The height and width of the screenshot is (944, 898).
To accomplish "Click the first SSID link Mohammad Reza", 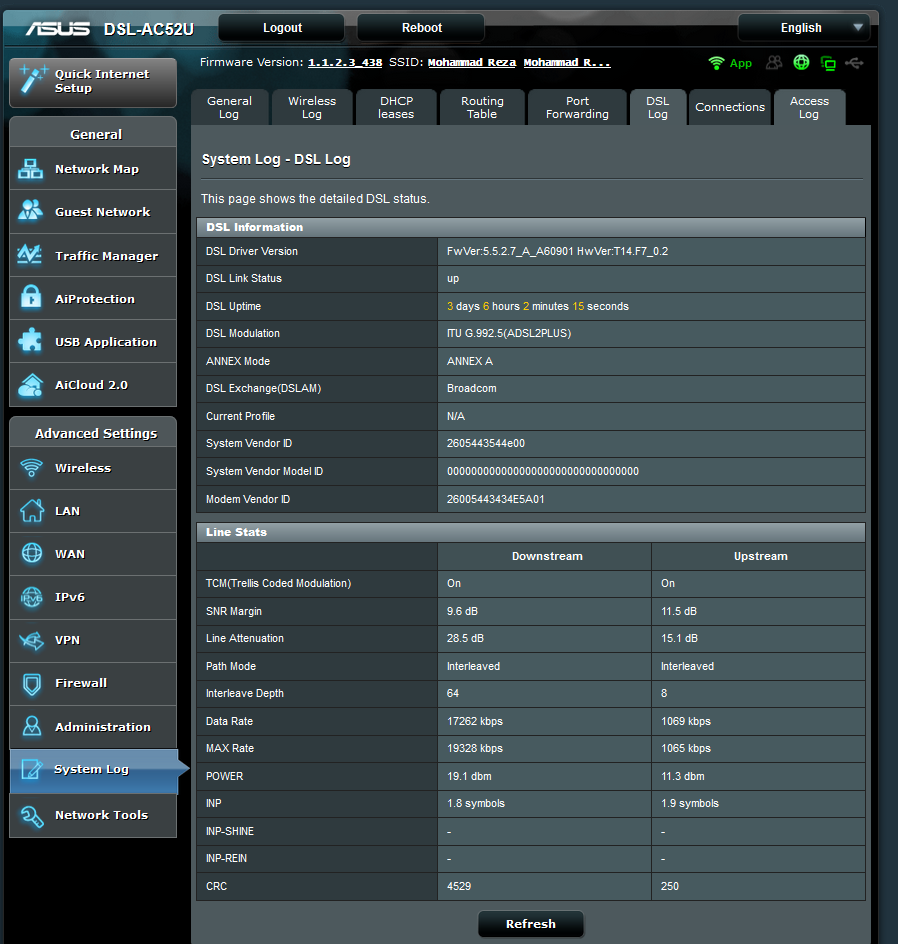I will 472,63.
